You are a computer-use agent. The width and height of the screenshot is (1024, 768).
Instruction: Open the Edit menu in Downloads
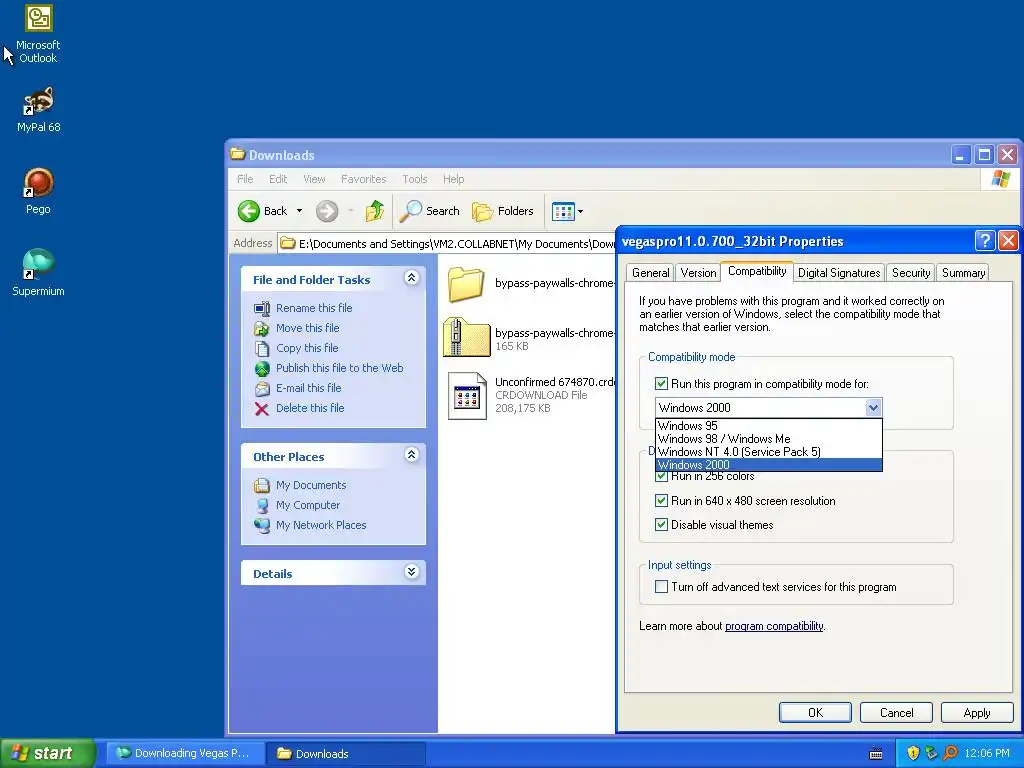pyautogui.click(x=278, y=179)
